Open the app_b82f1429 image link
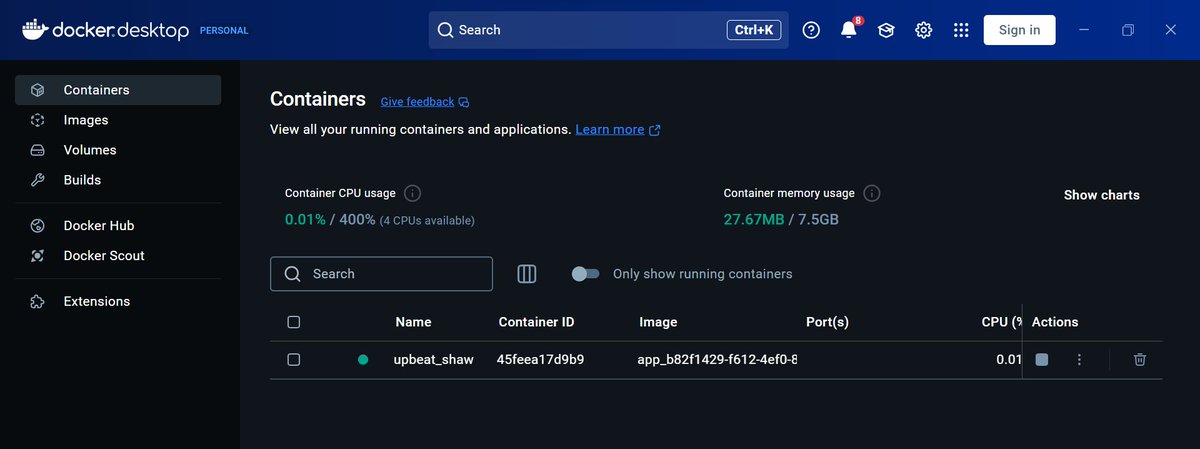This screenshot has width=1200, height=449. coord(717,359)
